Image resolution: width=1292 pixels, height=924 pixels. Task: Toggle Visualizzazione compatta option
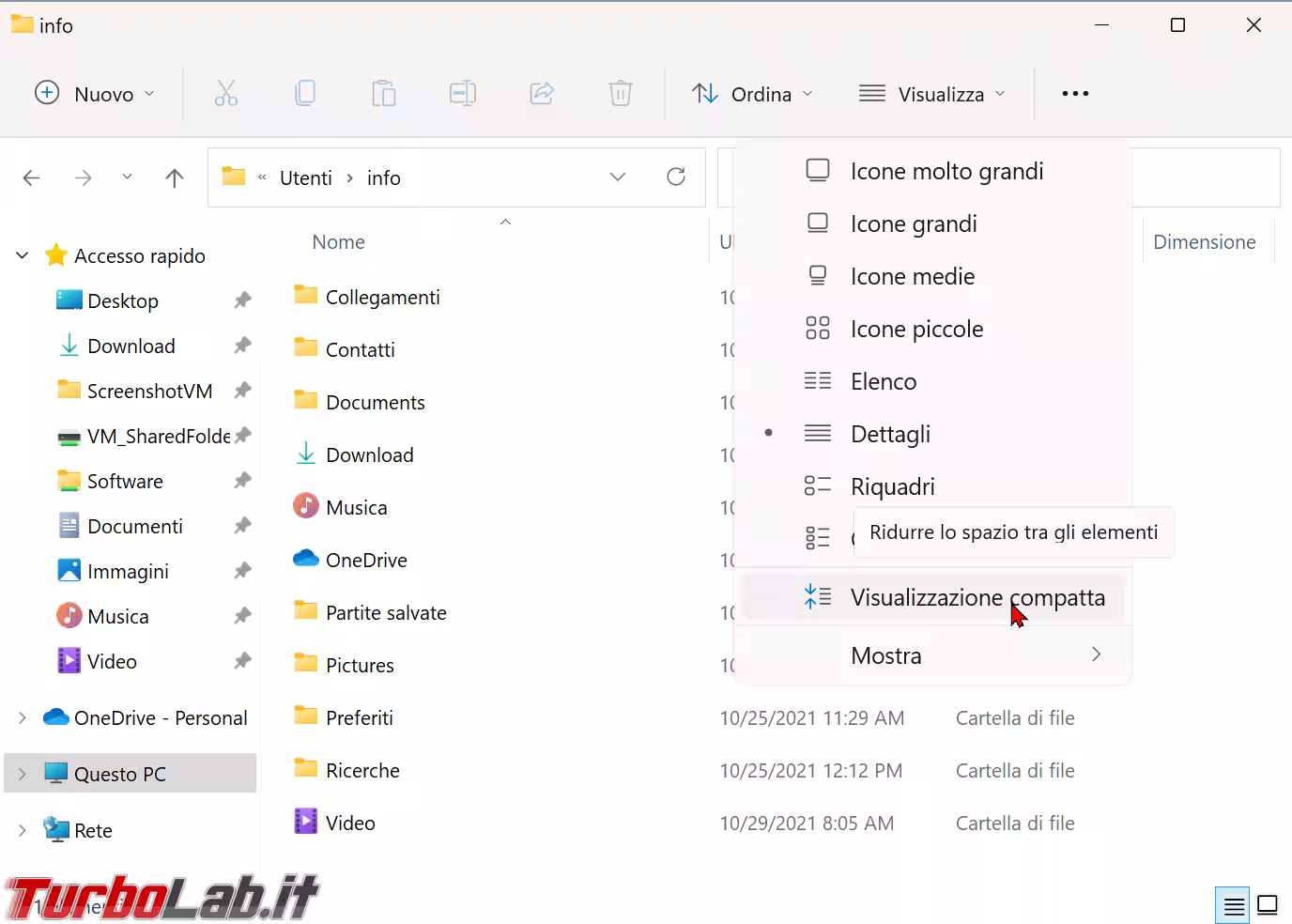coord(977,597)
